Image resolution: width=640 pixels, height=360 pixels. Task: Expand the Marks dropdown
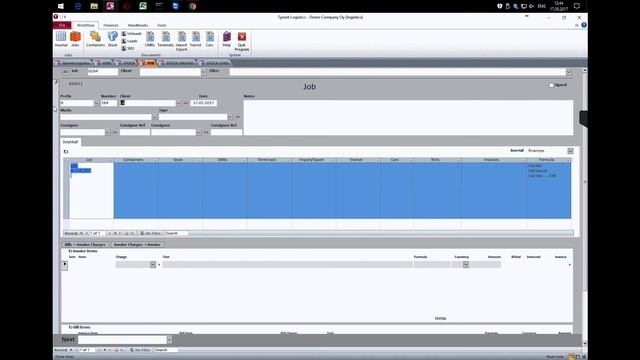(154, 117)
